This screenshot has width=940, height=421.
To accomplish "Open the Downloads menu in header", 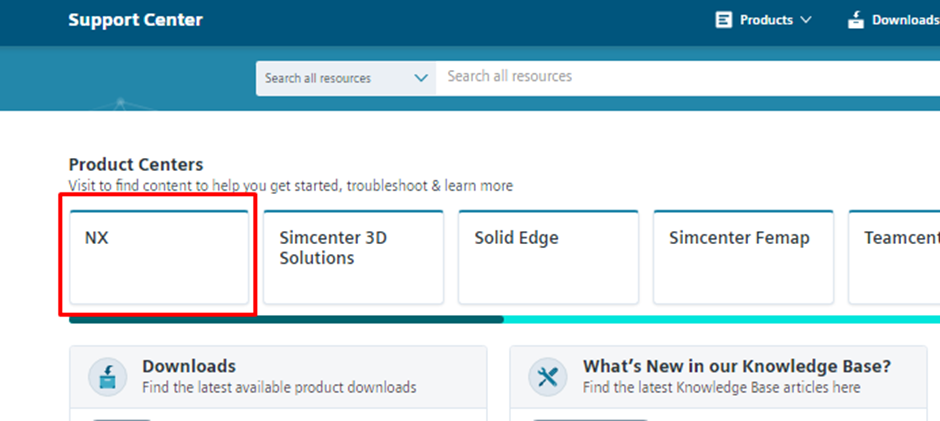I will pos(893,20).
